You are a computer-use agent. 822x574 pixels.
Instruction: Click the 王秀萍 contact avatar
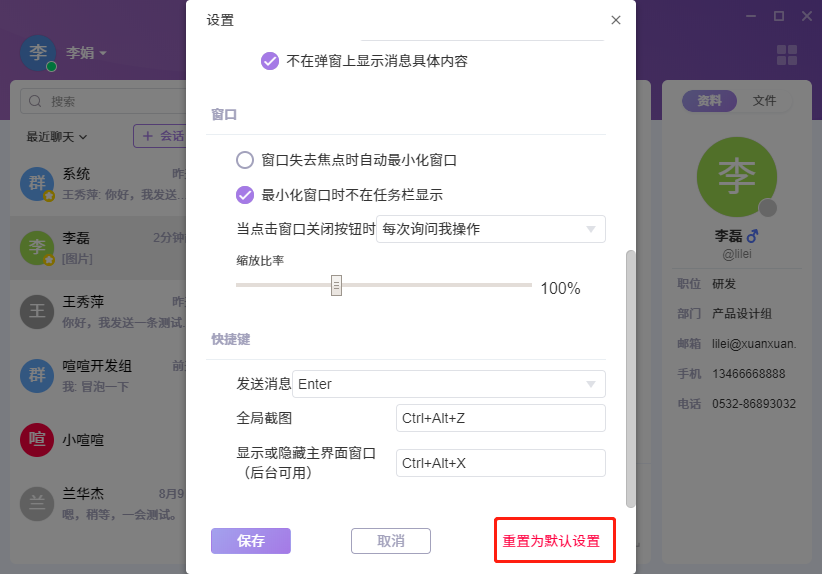[38, 311]
